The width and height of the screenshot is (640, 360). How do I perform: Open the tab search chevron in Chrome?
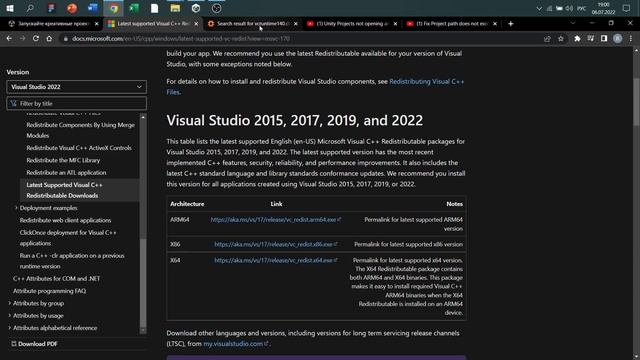573,23
